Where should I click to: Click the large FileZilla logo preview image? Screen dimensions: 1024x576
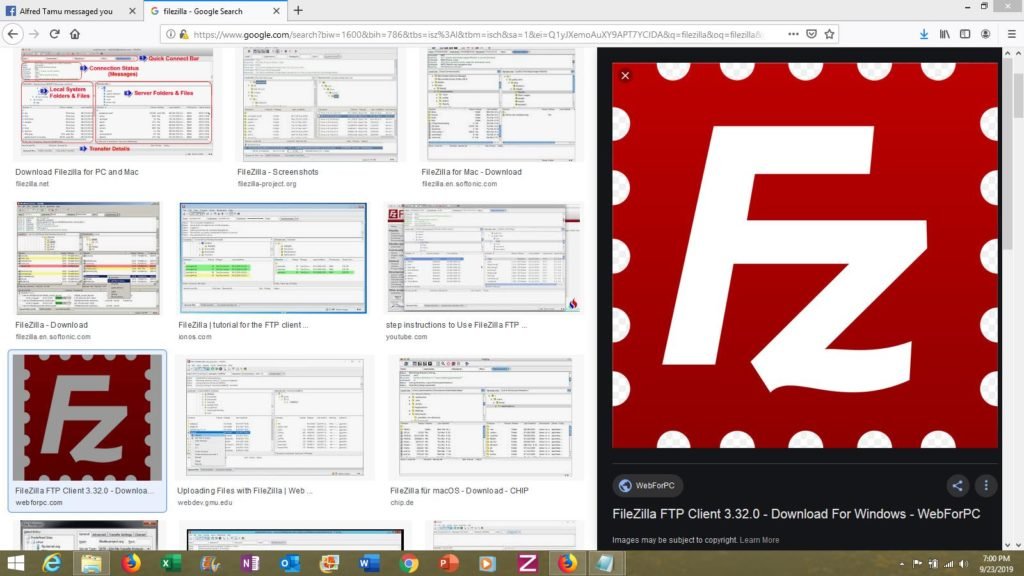805,255
